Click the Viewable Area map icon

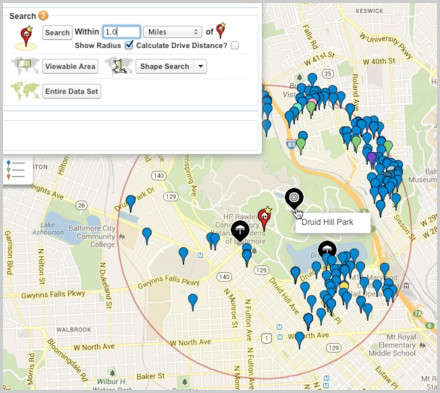pyautogui.click(x=25, y=66)
